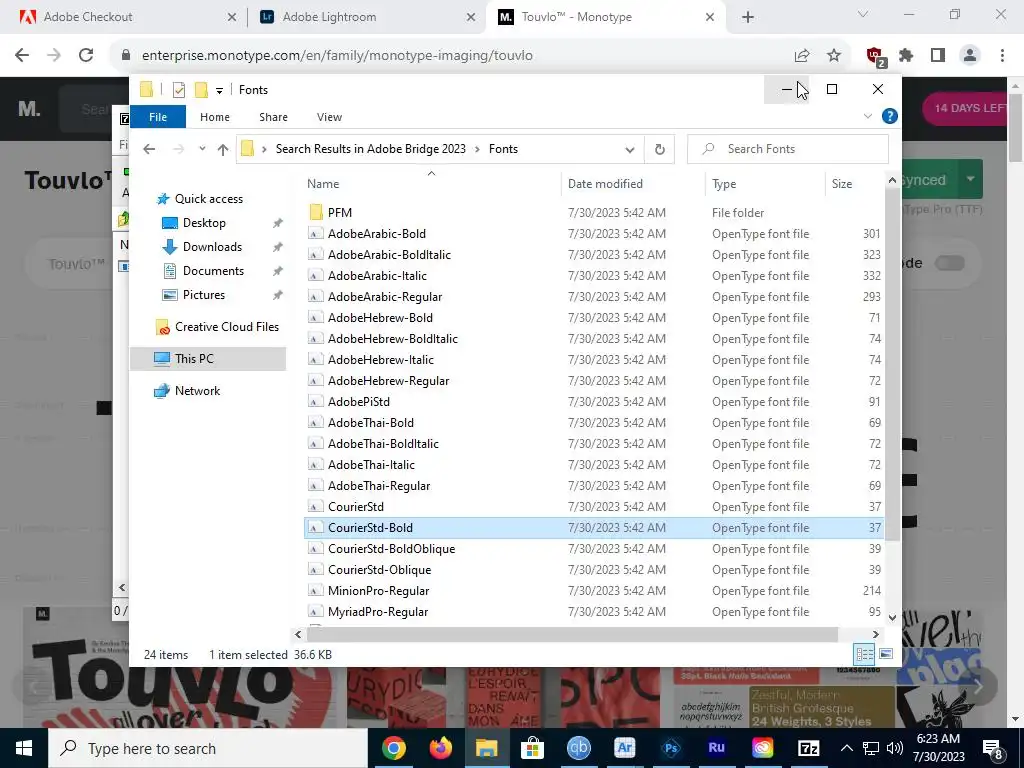Click the Share page icon in Chrome
The width and height of the screenshot is (1024, 768).
coord(802,56)
